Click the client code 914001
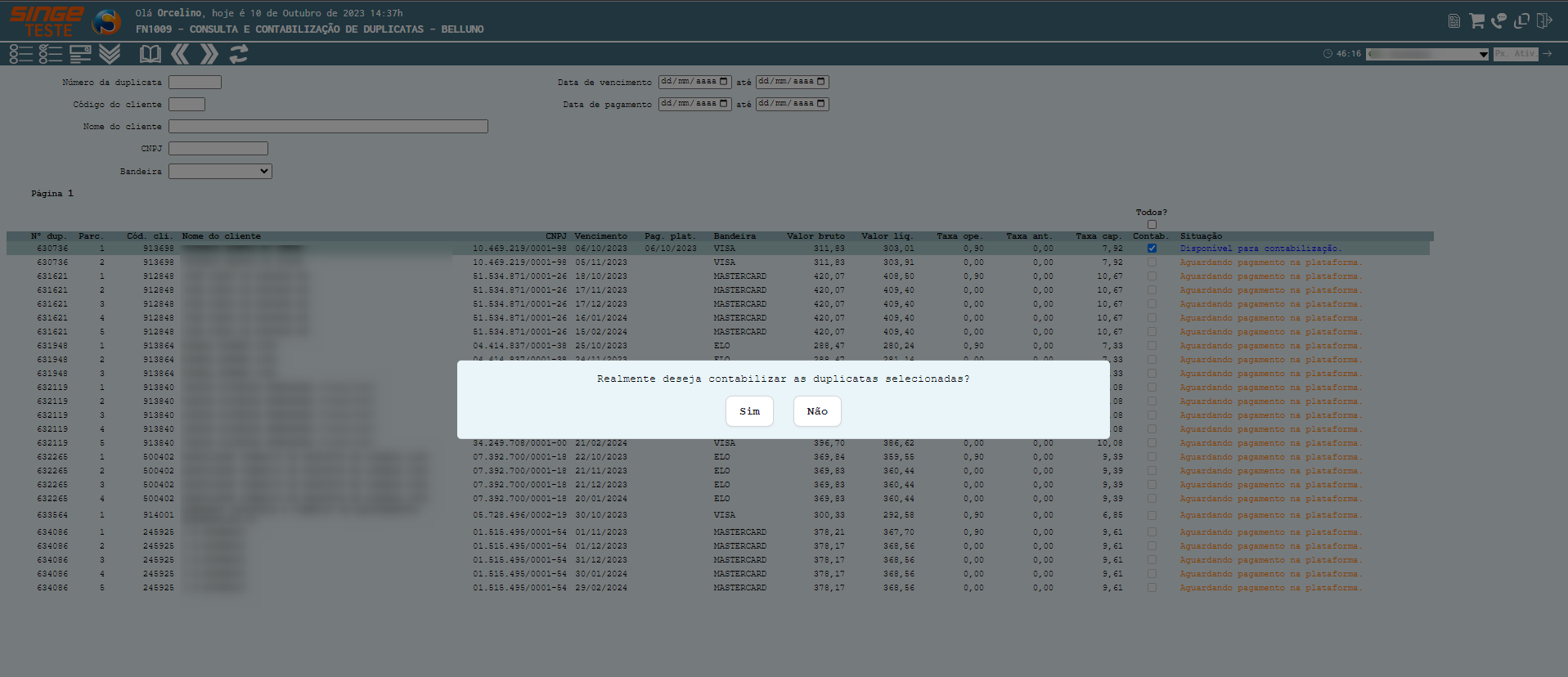This screenshot has height=677, width=1568. pyautogui.click(x=159, y=515)
